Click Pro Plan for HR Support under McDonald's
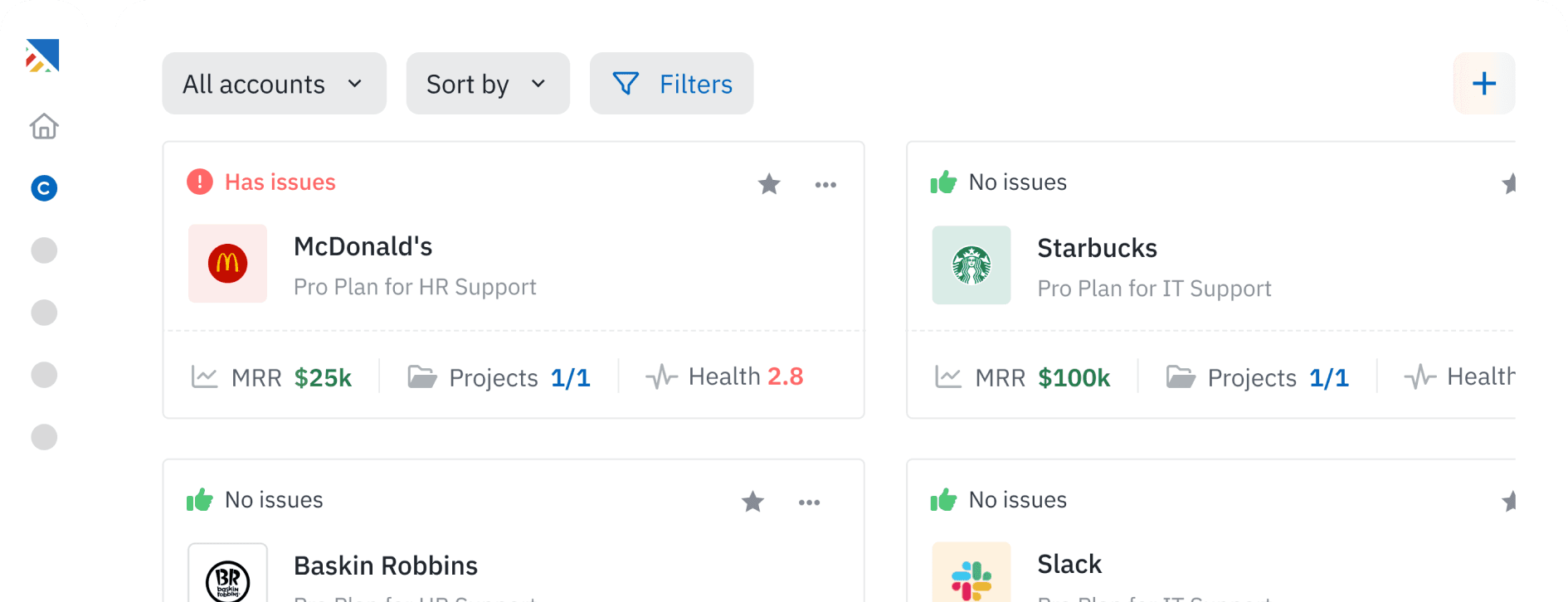Image resolution: width=1568 pixels, height=602 pixels. [415, 287]
